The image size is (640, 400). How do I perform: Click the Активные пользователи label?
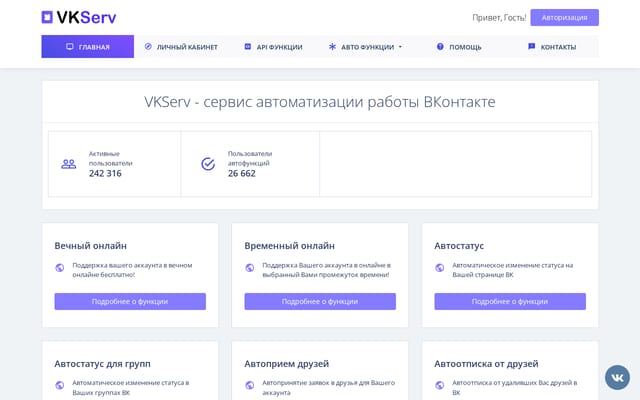111,158
